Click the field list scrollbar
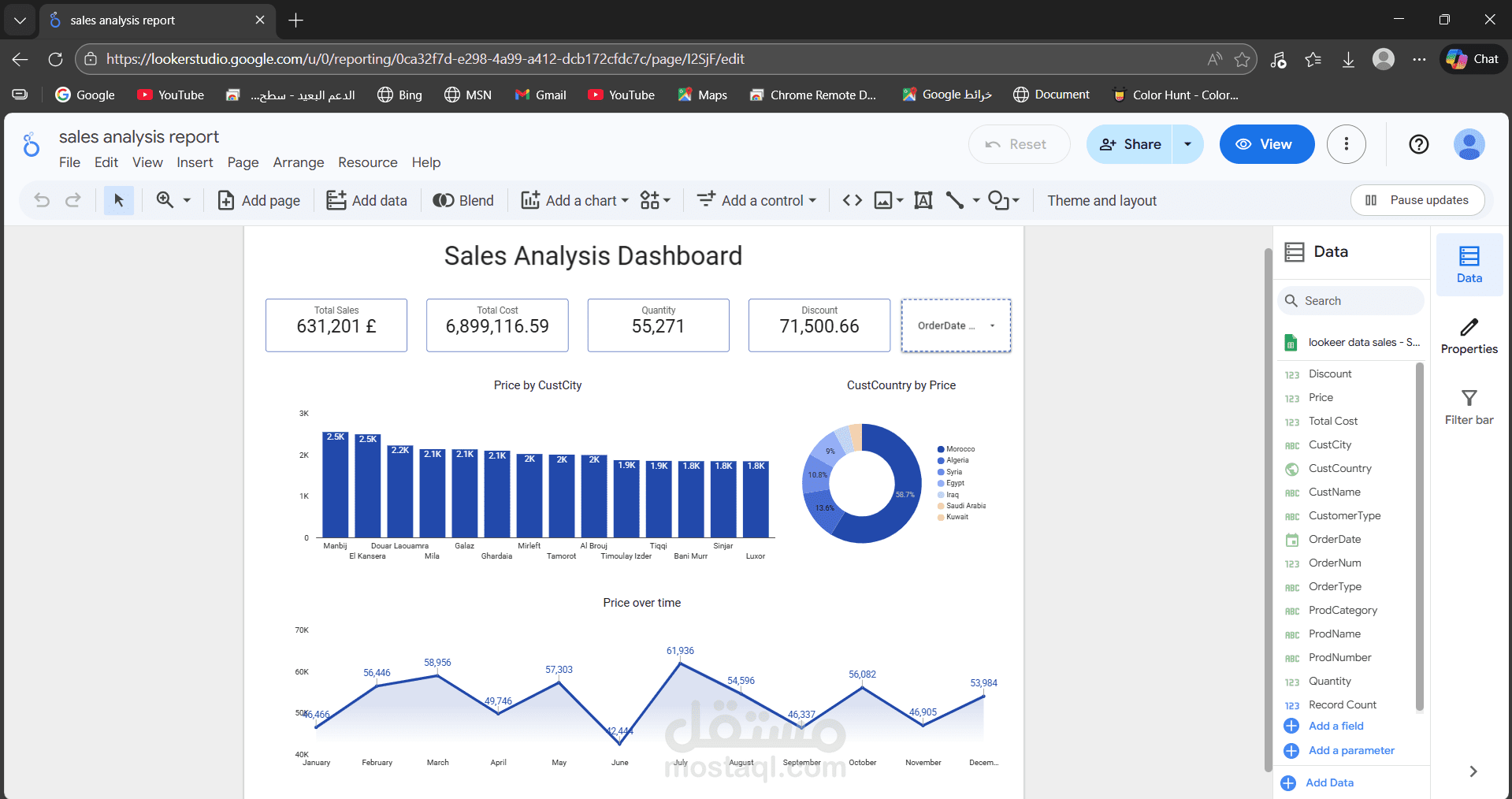 point(1419,536)
